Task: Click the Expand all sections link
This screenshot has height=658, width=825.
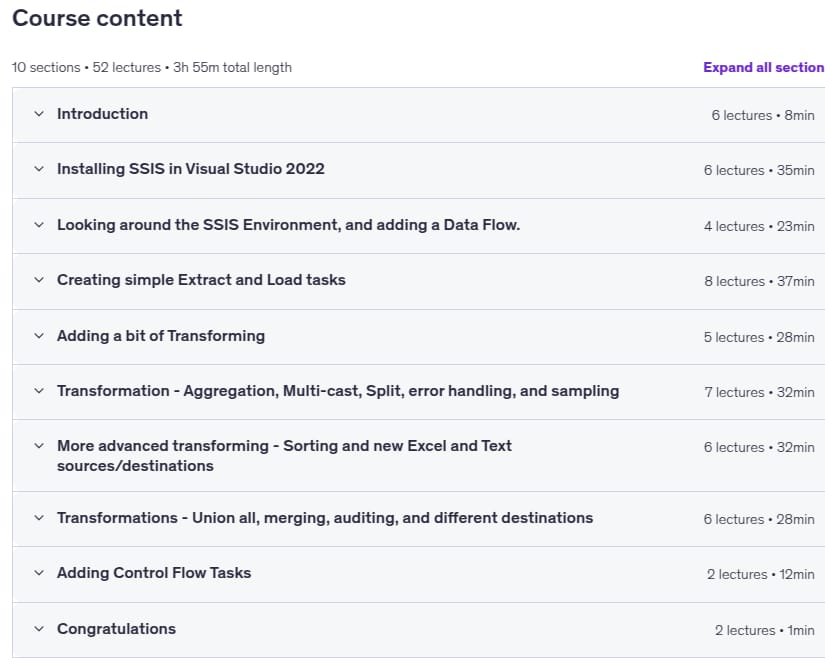Action: 764,67
